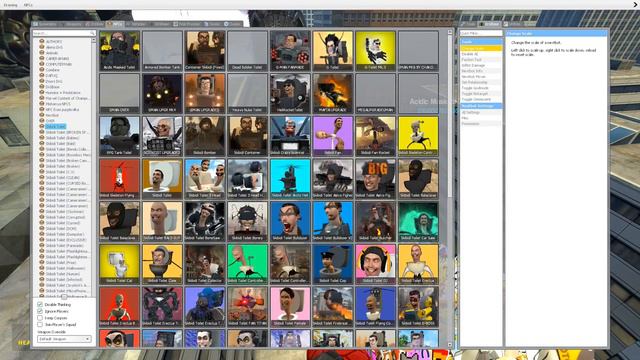Spawn the yellow Skibidi Toilet Car
Viewport: 640px width, 360px height.
pyautogui.click(x=119, y=264)
